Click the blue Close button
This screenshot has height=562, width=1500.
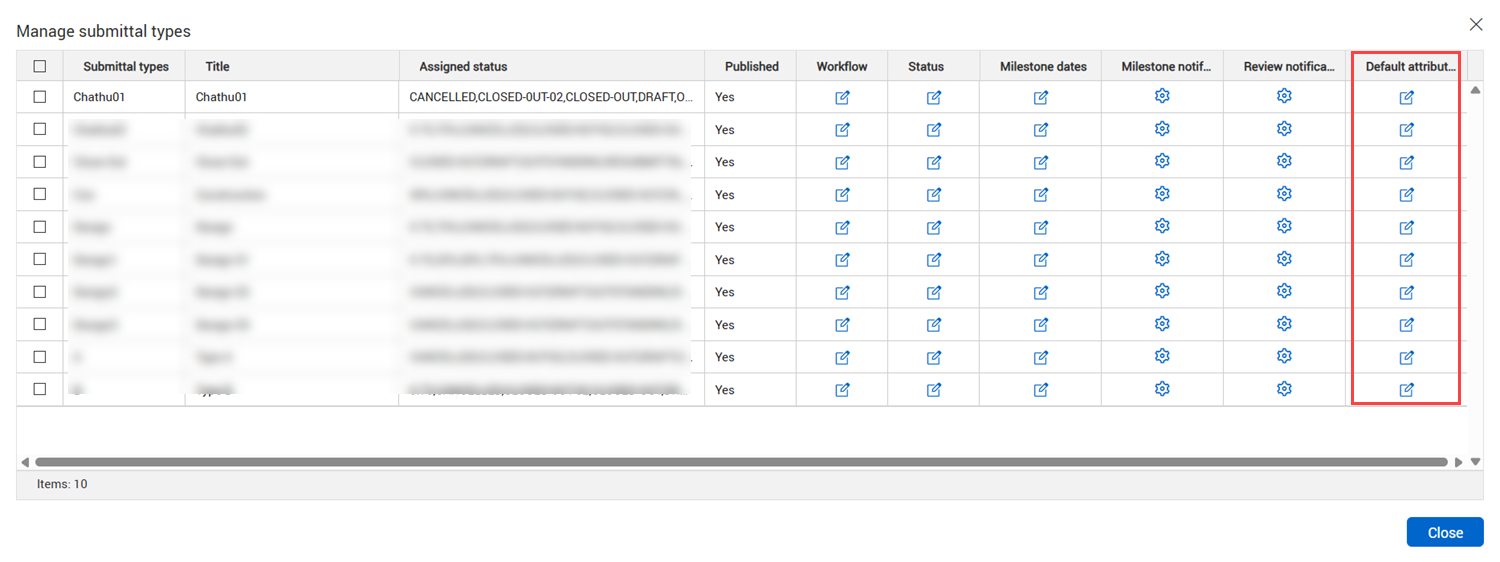[1445, 532]
